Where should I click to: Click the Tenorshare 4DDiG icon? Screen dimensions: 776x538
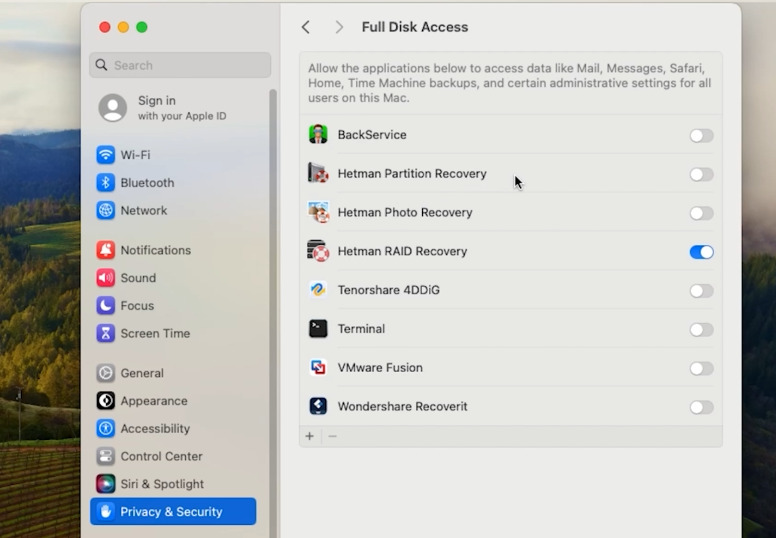pos(318,290)
